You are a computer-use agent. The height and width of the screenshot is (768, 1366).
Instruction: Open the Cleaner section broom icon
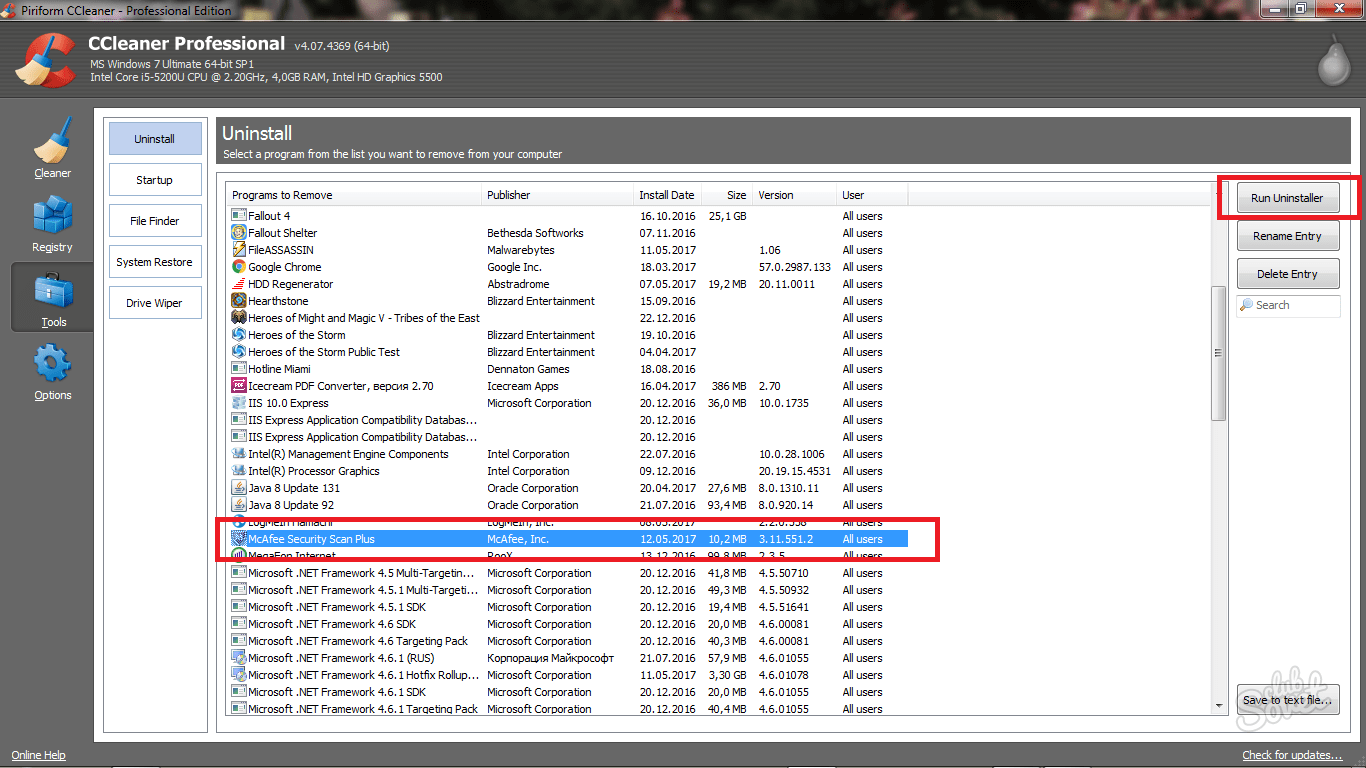coord(52,140)
